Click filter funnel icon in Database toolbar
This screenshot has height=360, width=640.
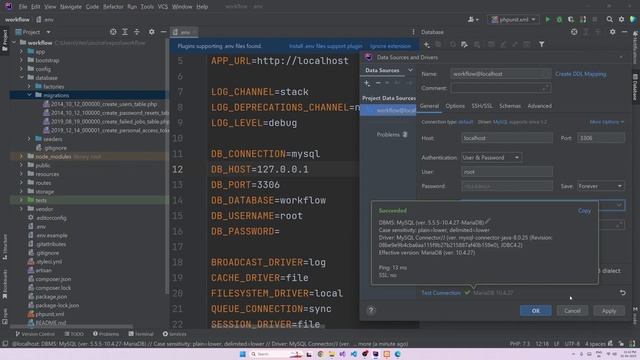(x=541, y=44)
